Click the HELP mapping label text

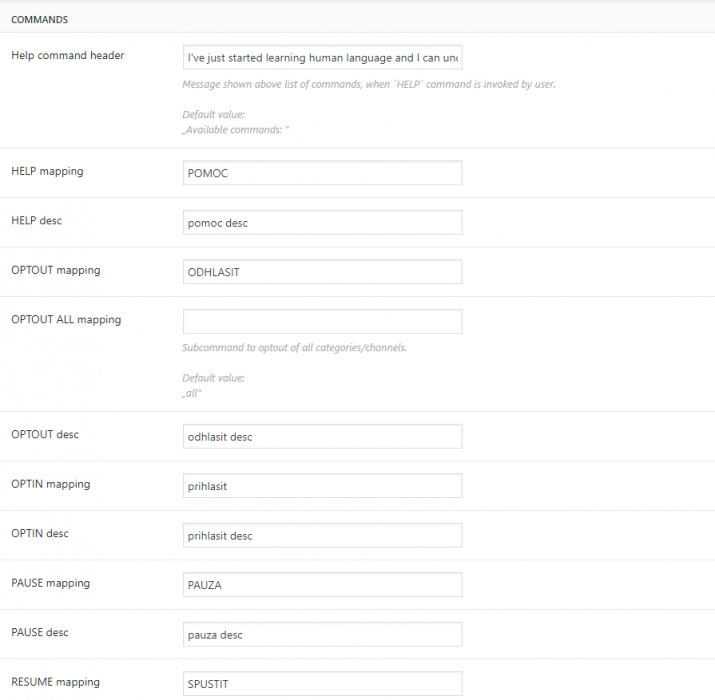click(47, 171)
